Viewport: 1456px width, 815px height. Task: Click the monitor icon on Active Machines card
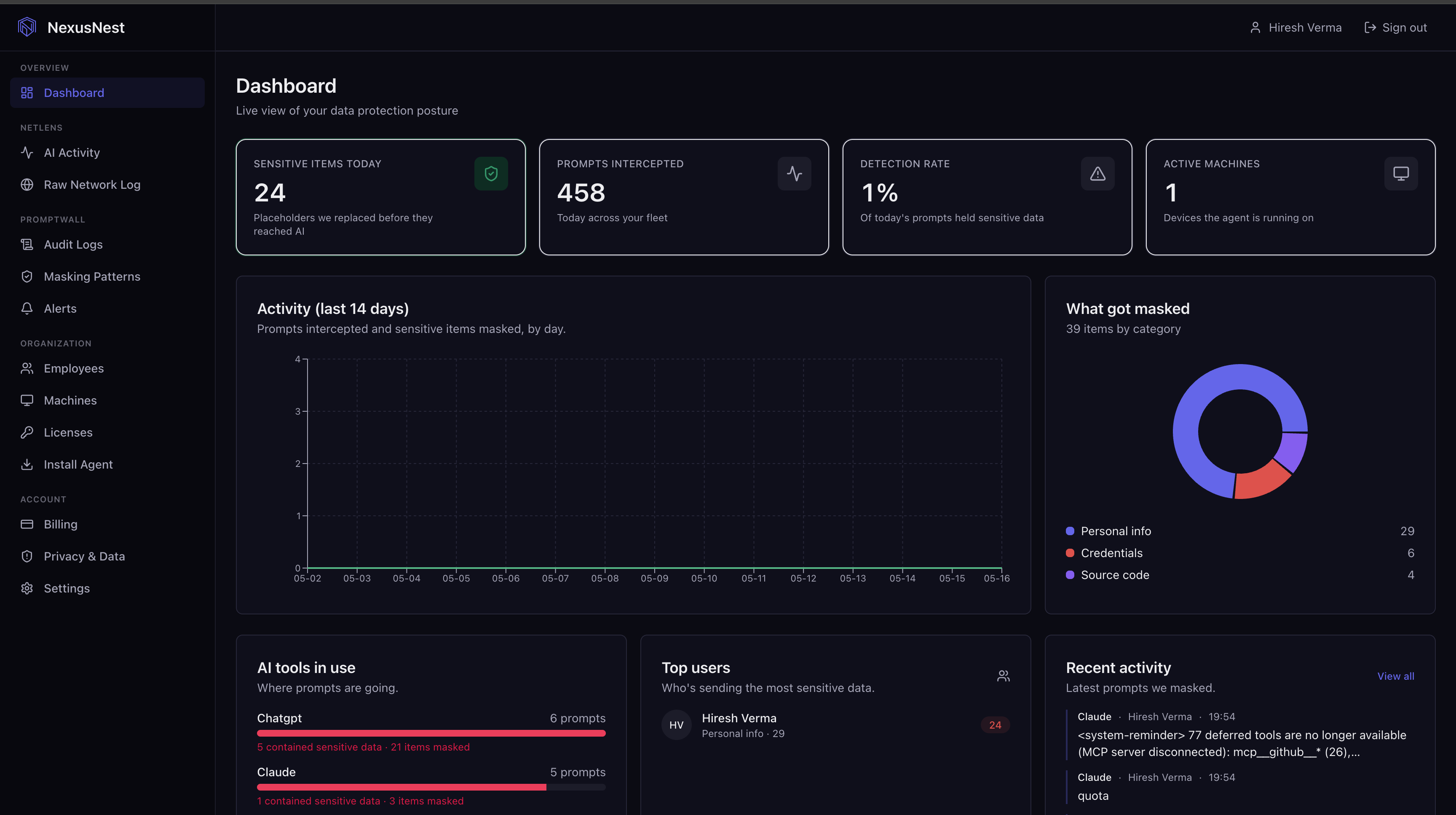(1401, 174)
